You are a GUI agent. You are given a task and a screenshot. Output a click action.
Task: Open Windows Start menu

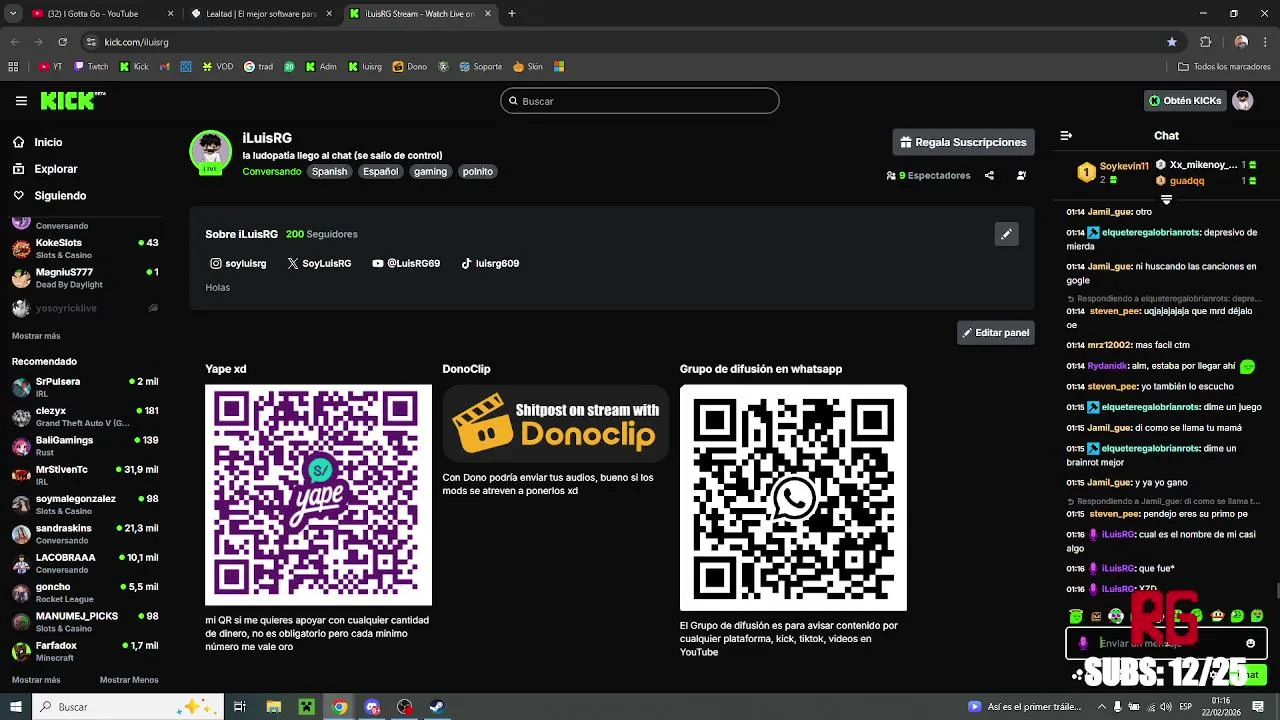click(16, 707)
